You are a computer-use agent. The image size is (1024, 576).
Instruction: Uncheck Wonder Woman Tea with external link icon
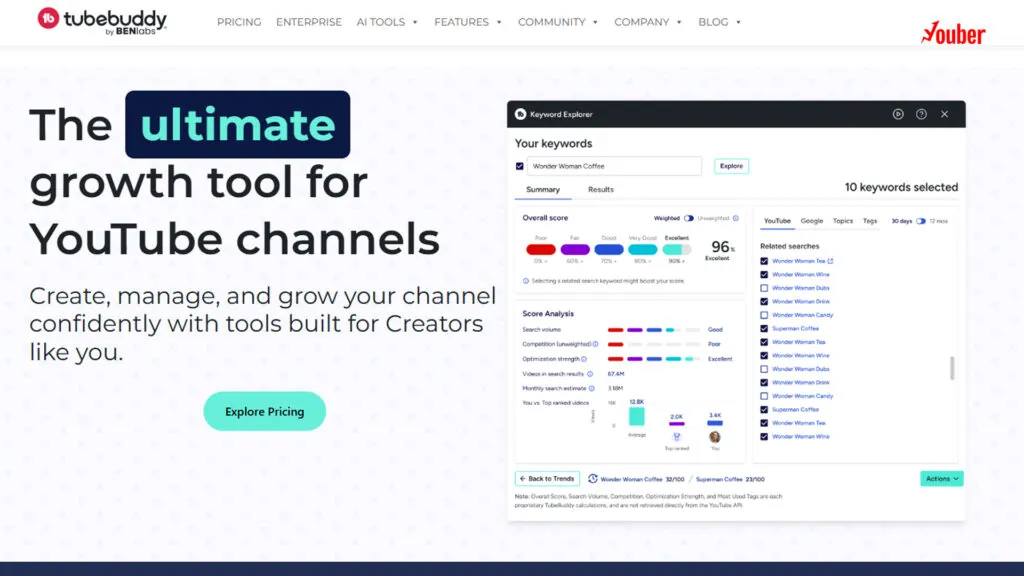[x=764, y=261]
